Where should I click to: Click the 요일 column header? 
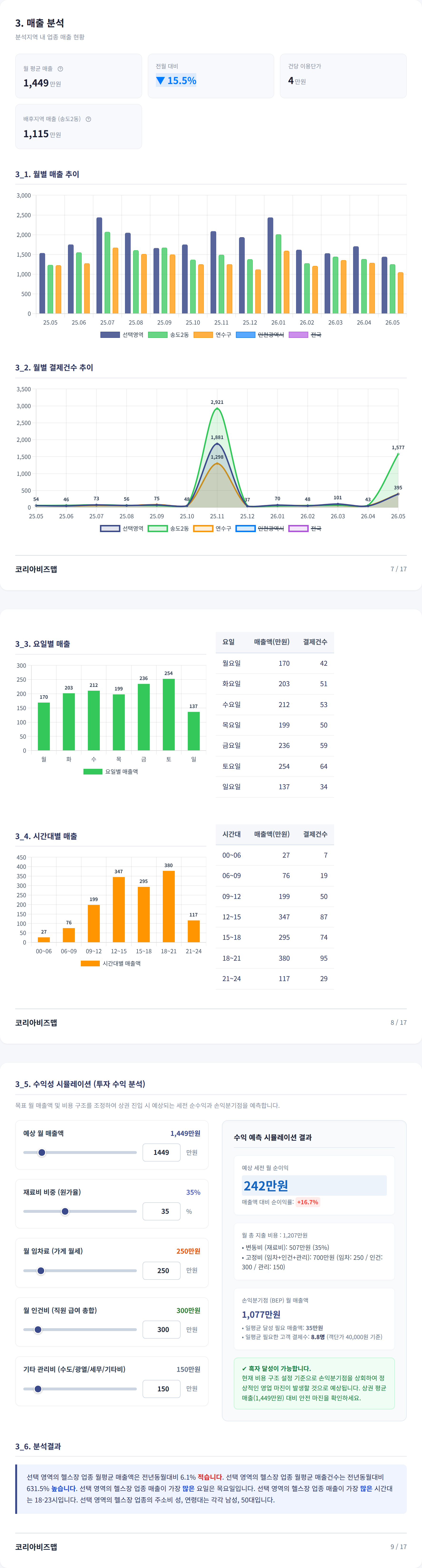tap(228, 642)
